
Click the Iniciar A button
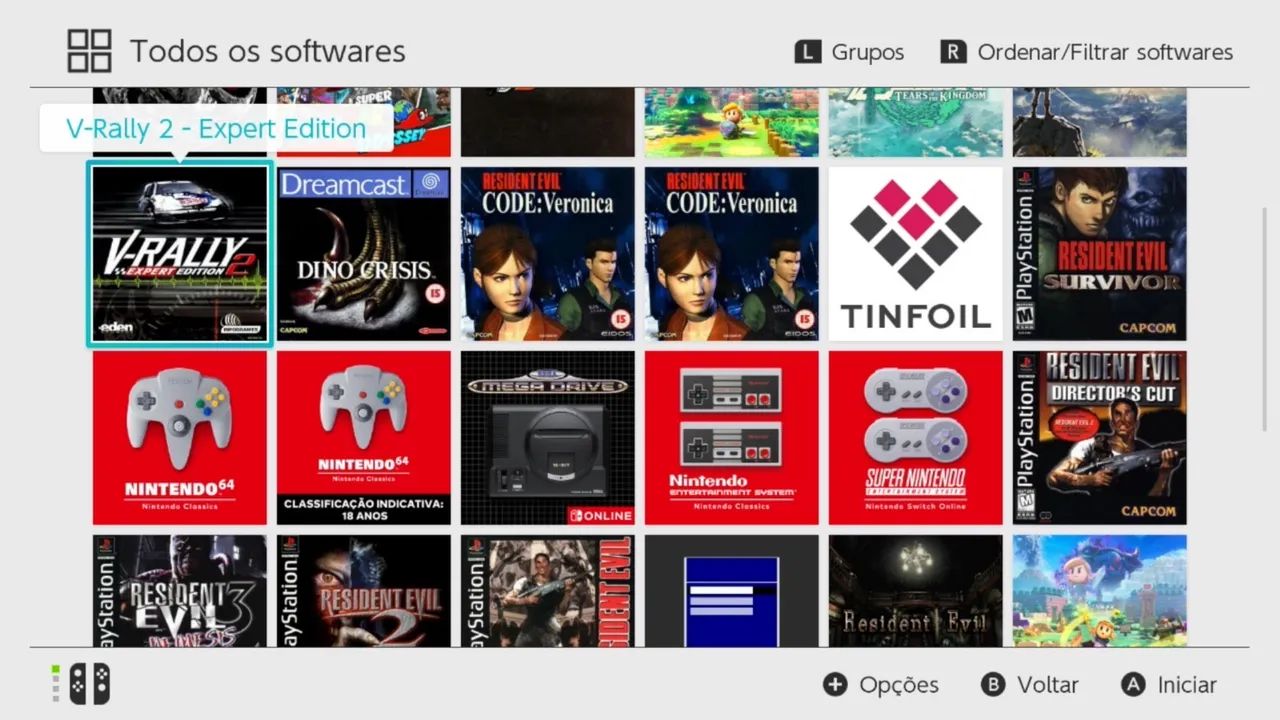1169,685
